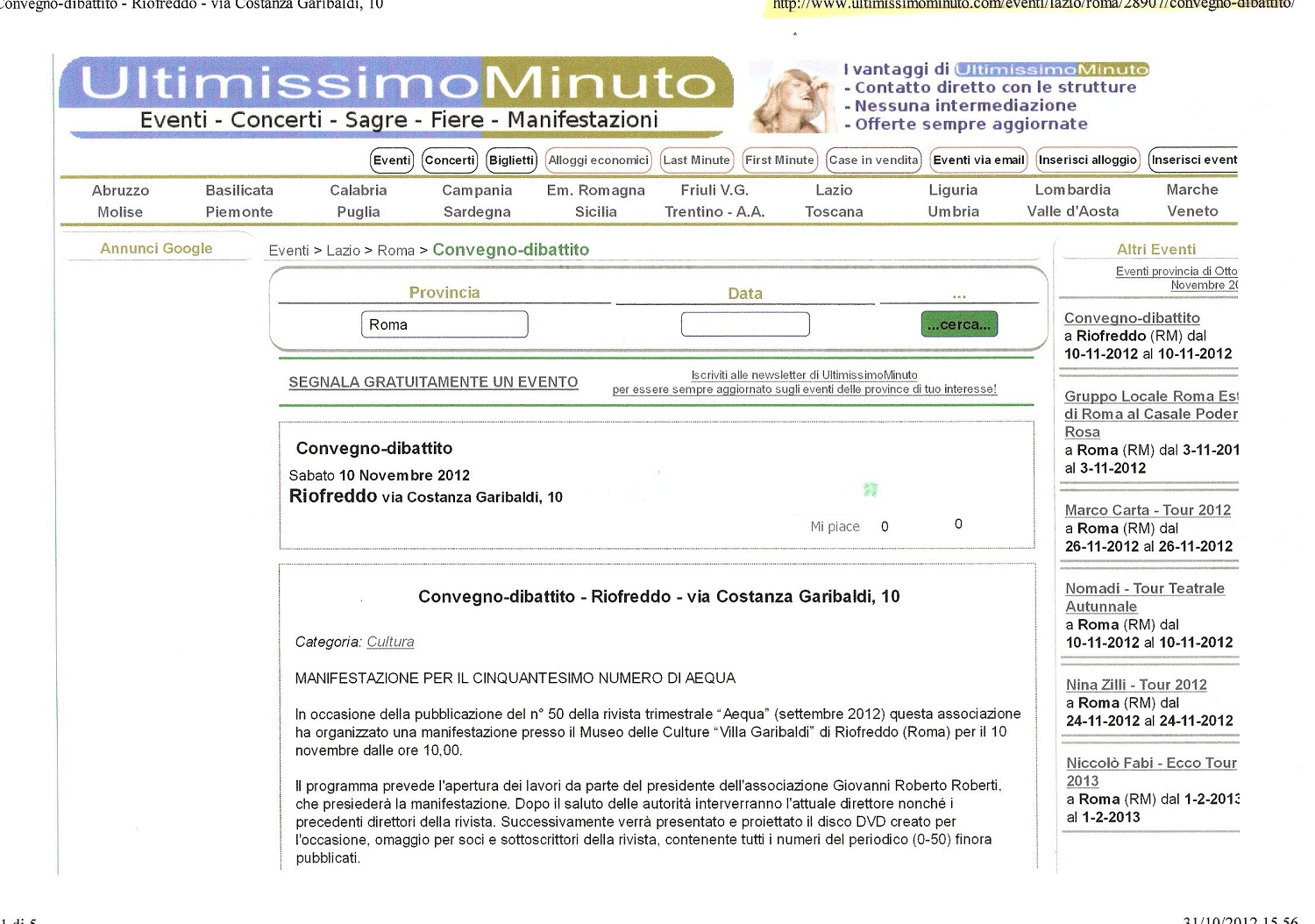
Task: Open the Eventi navigation button
Action: point(392,160)
